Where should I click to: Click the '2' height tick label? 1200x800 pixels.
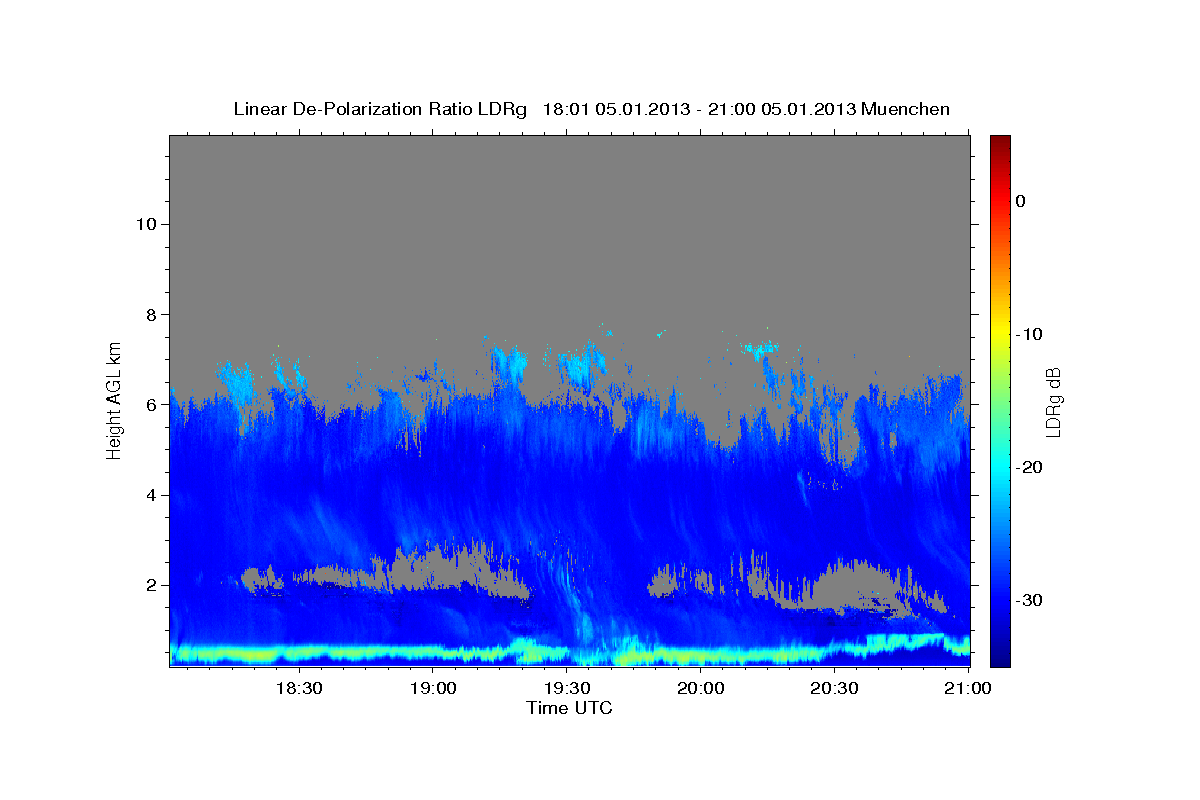pyautogui.click(x=150, y=585)
